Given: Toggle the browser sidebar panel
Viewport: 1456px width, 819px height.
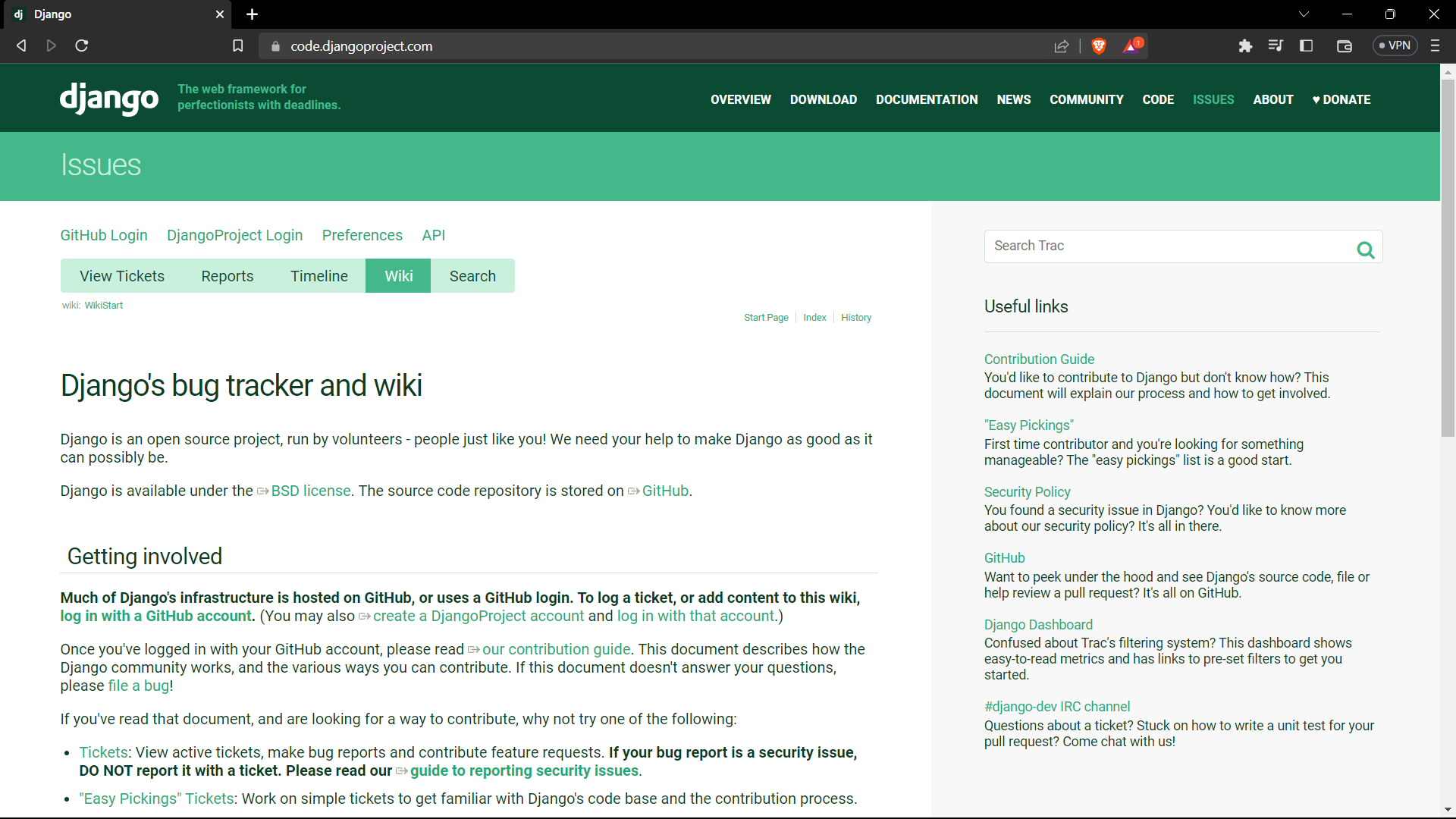Looking at the screenshot, I should pos(1307,45).
